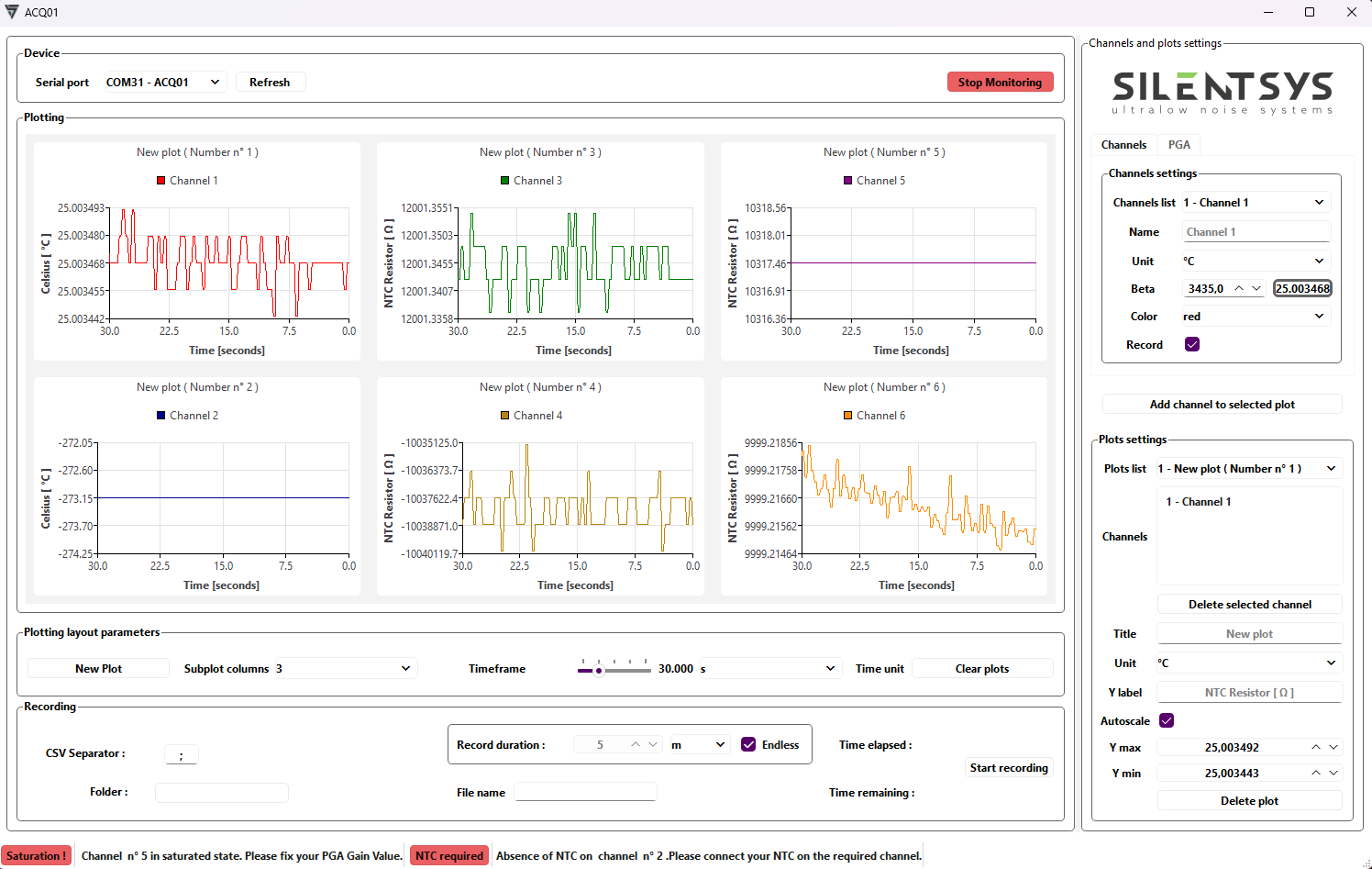The height and width of the screenshot is (869, 1372).
Task: Click the 25.003468 value field
Action: coord(1301,288)
